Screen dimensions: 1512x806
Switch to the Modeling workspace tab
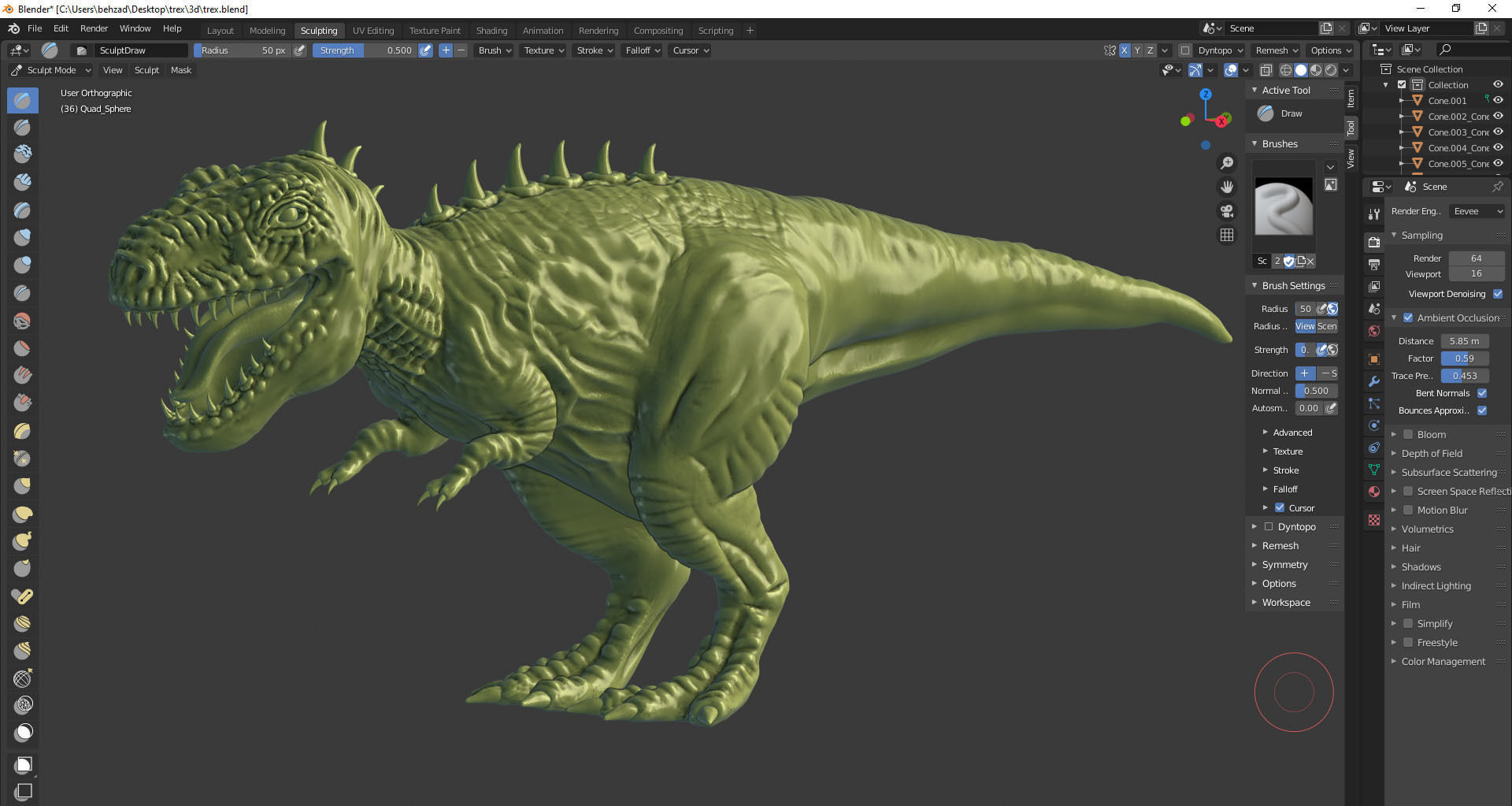[267, 31]
